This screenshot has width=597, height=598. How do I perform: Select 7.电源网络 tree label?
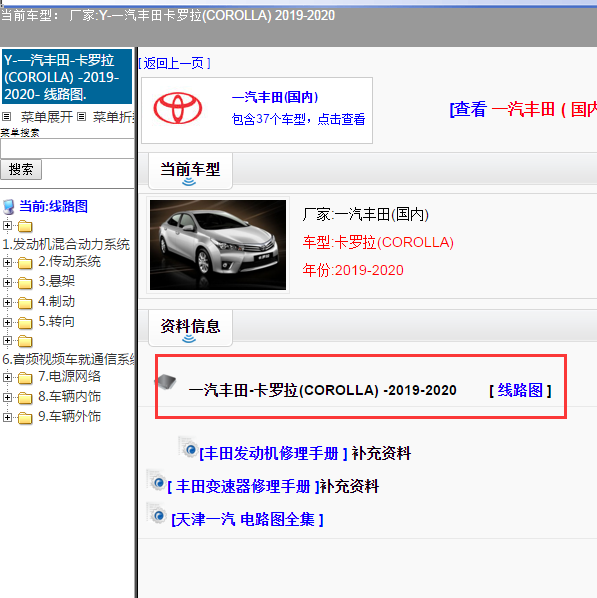(69, 377)
